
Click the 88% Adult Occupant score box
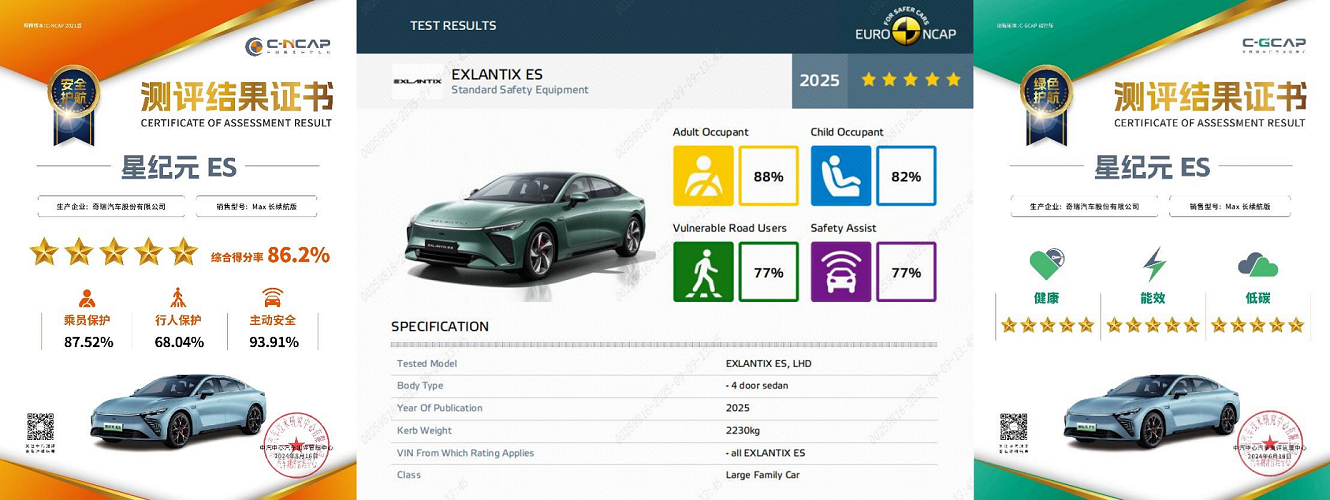pyautogui.click(x=768, y=176)
